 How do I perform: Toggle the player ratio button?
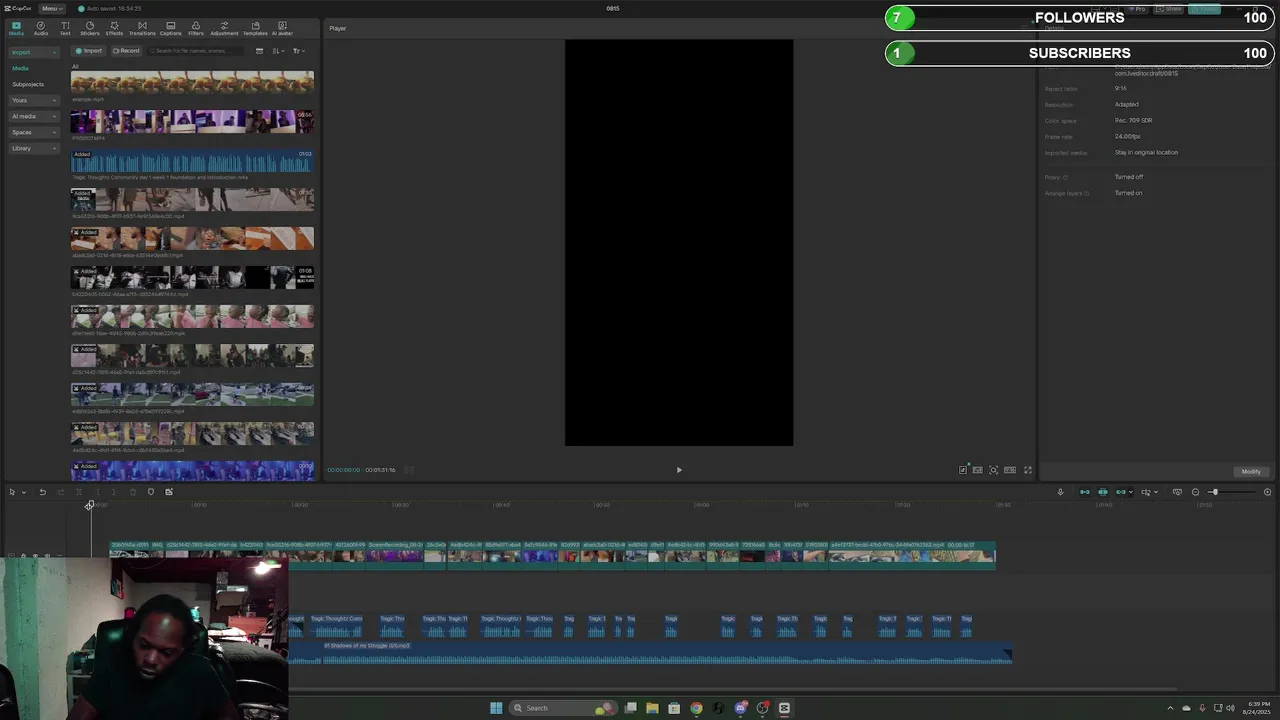[x=1010, y=470]
